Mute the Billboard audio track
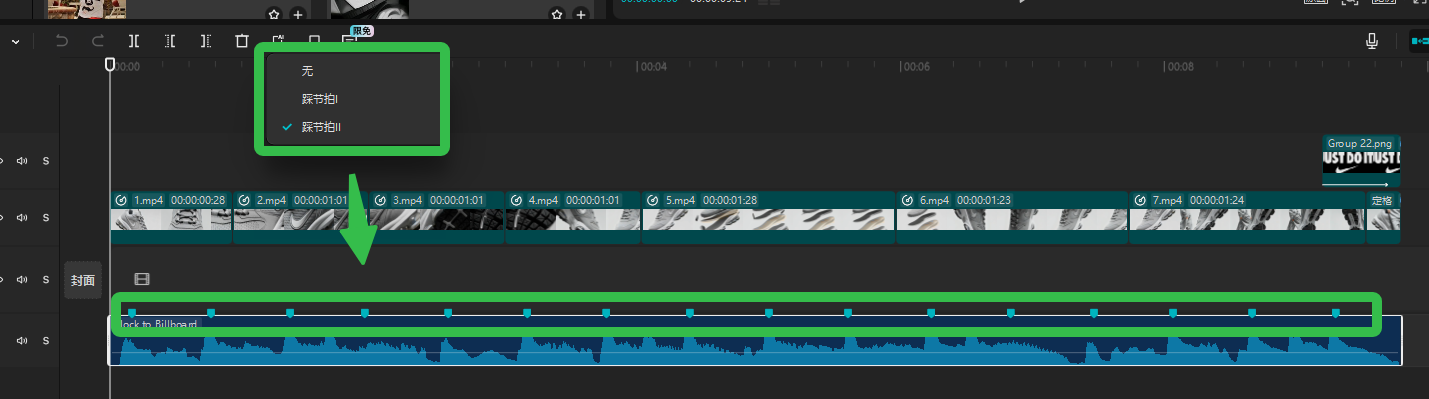This screenshot has height=399, width=1429. click(x=22, y=341)
